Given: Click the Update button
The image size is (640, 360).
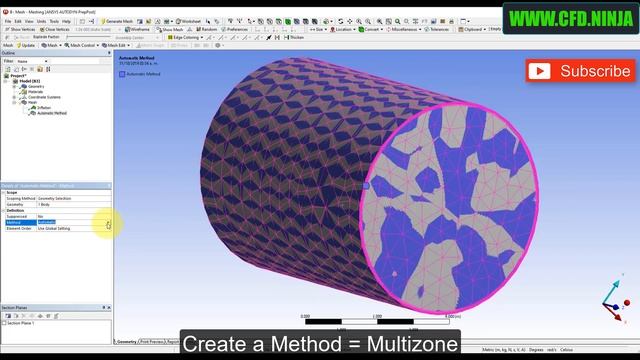Looking at the screenshot, I should [x=26, y=45].
